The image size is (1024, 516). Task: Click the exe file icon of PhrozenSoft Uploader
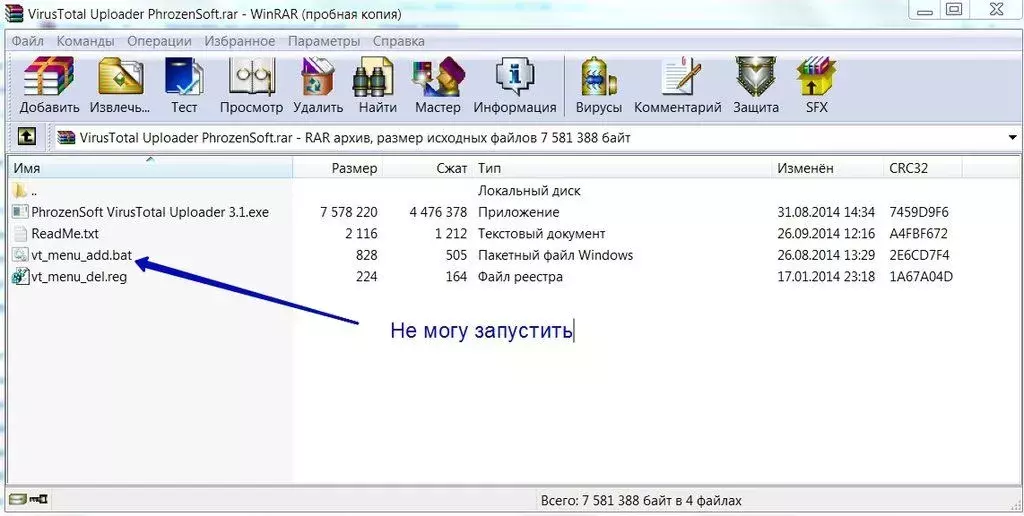(21, 212)
